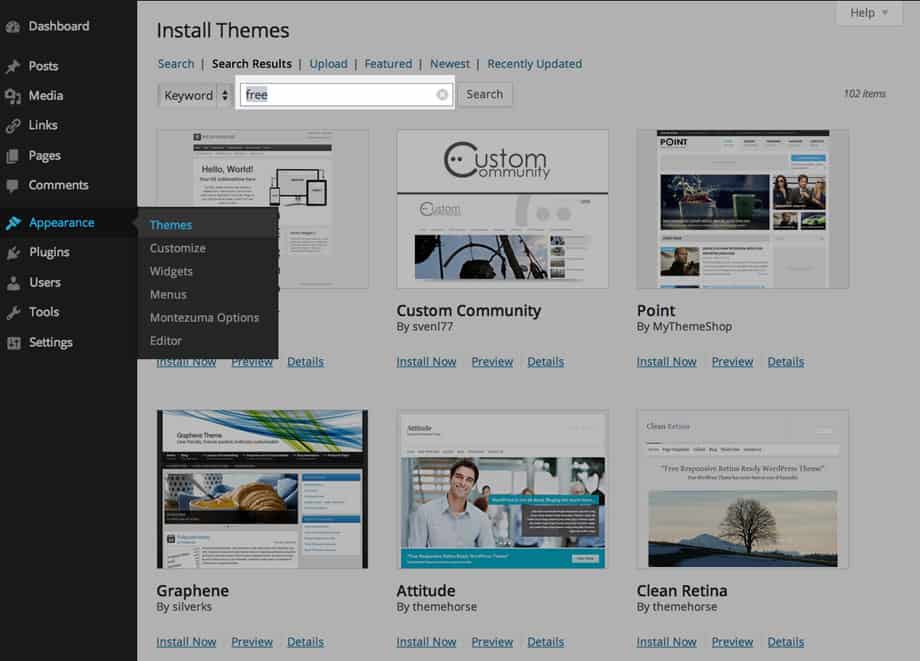Open Widgets in the Appearance submenu

point(171,272)
